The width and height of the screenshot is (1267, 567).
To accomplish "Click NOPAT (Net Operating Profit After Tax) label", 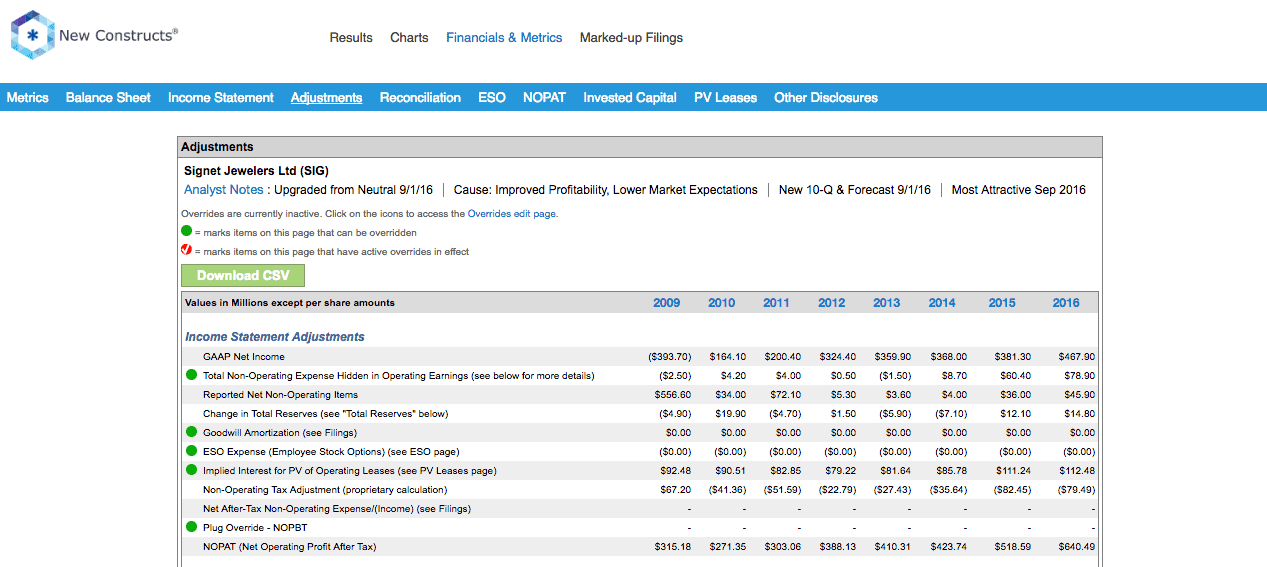I will [x=290, y=547].
